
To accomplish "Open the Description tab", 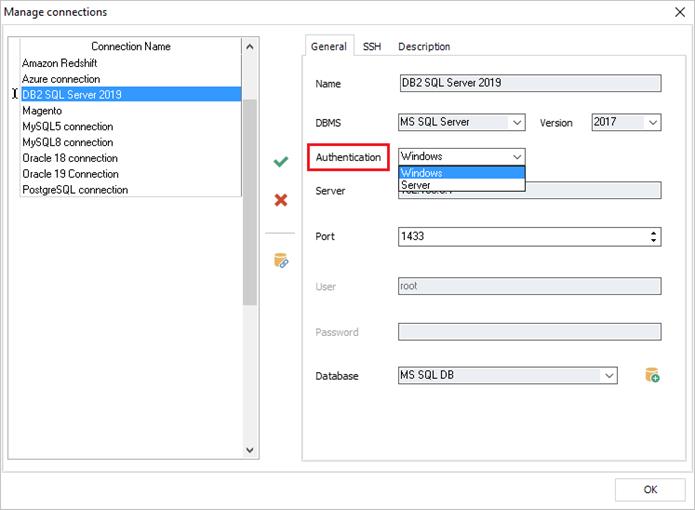I will click(424, 46).
